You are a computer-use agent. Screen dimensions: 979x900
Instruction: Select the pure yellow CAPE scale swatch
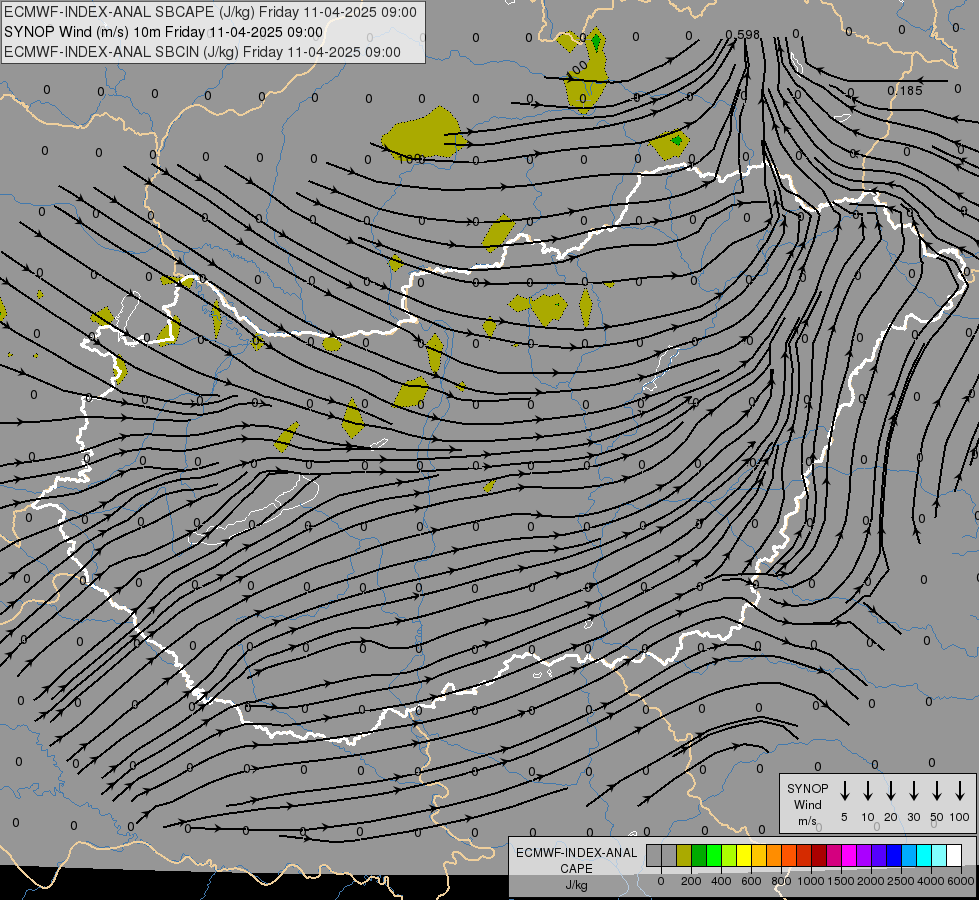[x=744, y=856]
